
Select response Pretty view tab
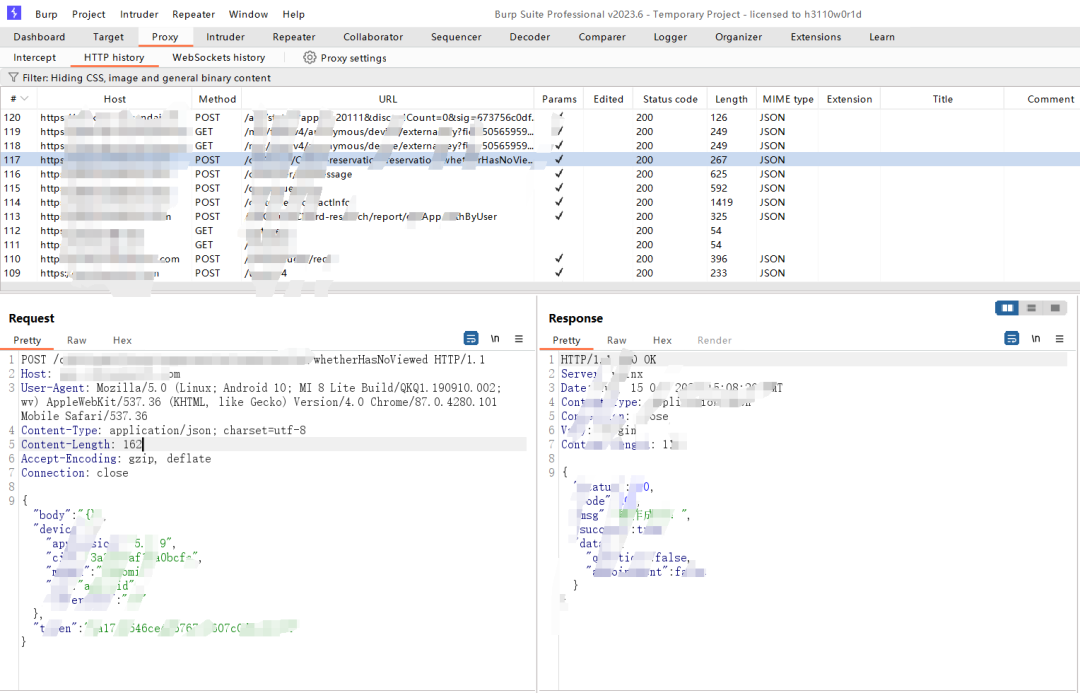(566, 340)
